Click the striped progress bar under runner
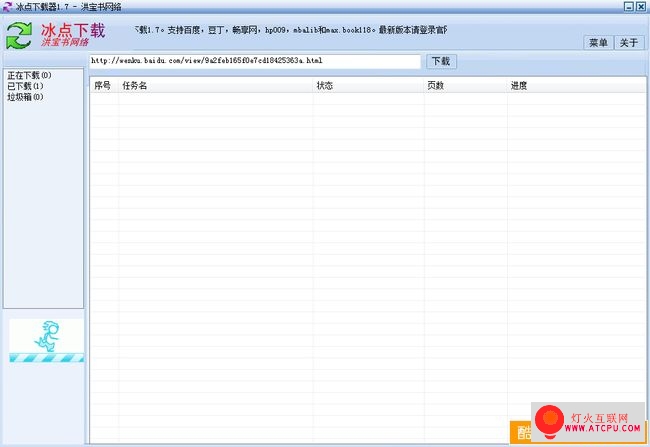Image resolution: width=650 pixels, height=447 pixels. (46, 358)
